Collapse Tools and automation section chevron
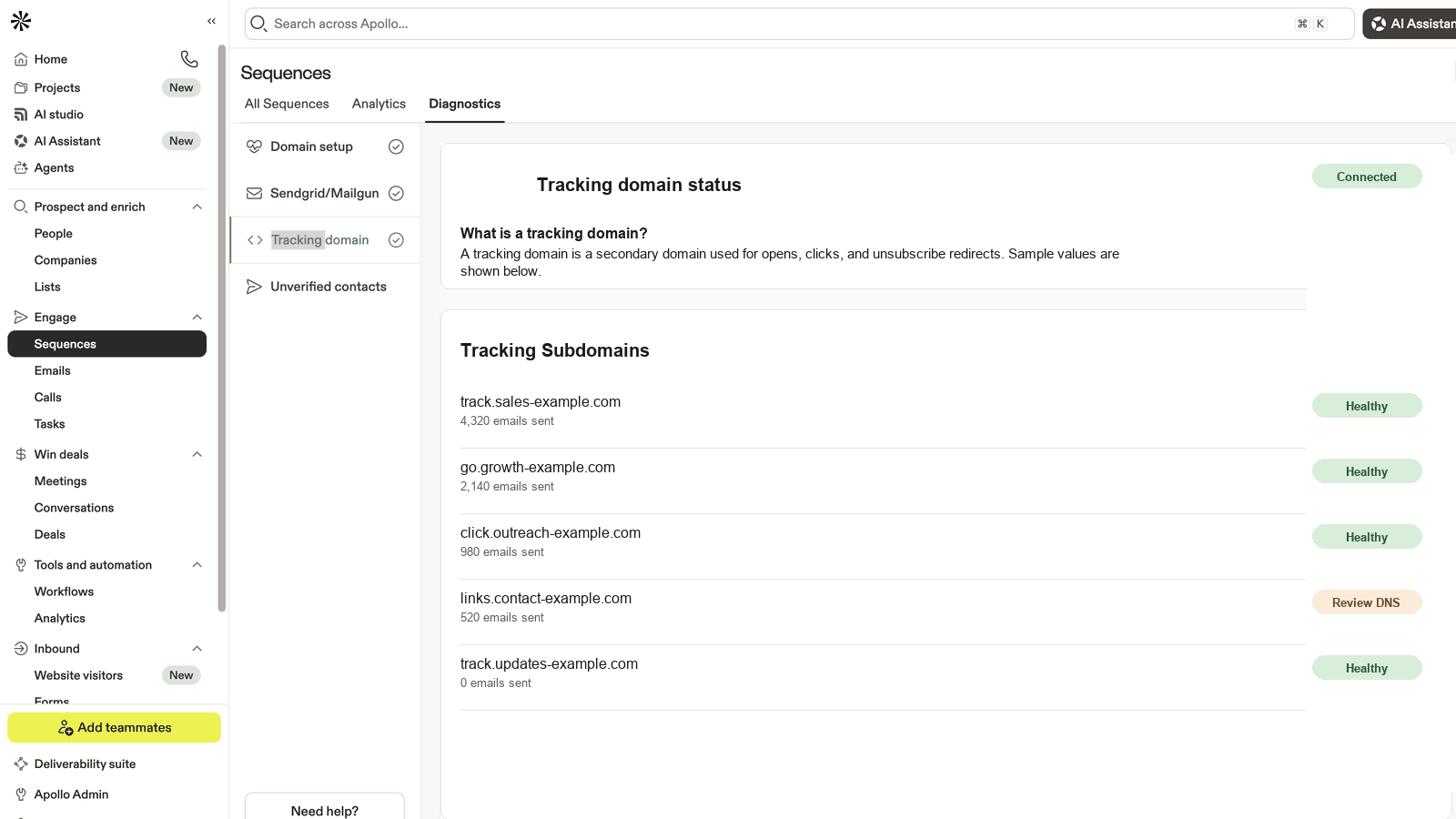Screen dimensions: 1456x819 pos(197,565)
